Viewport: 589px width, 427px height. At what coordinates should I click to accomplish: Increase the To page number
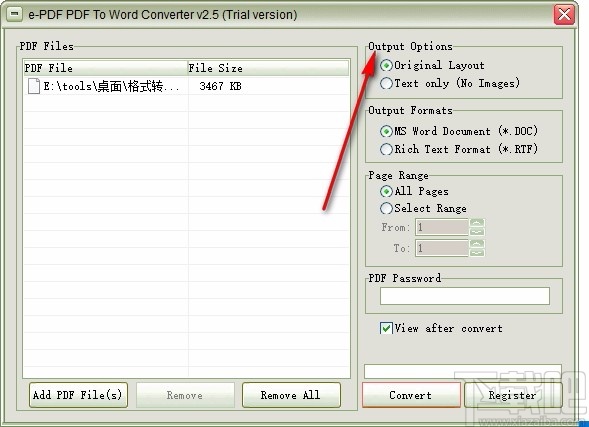pyautogui.click(x=477, y=243)
